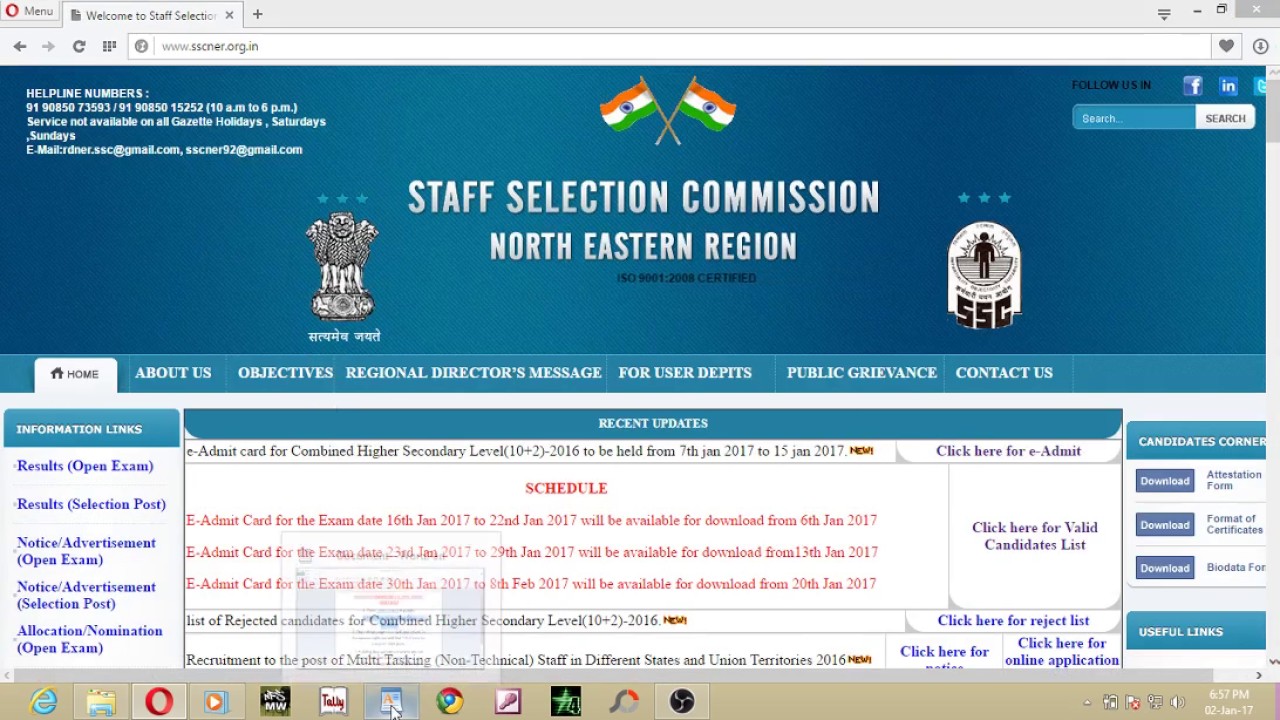Click the HELPLINE NUMBERS text
This screenshot has width=1280, height=720.
coord(87,93)
